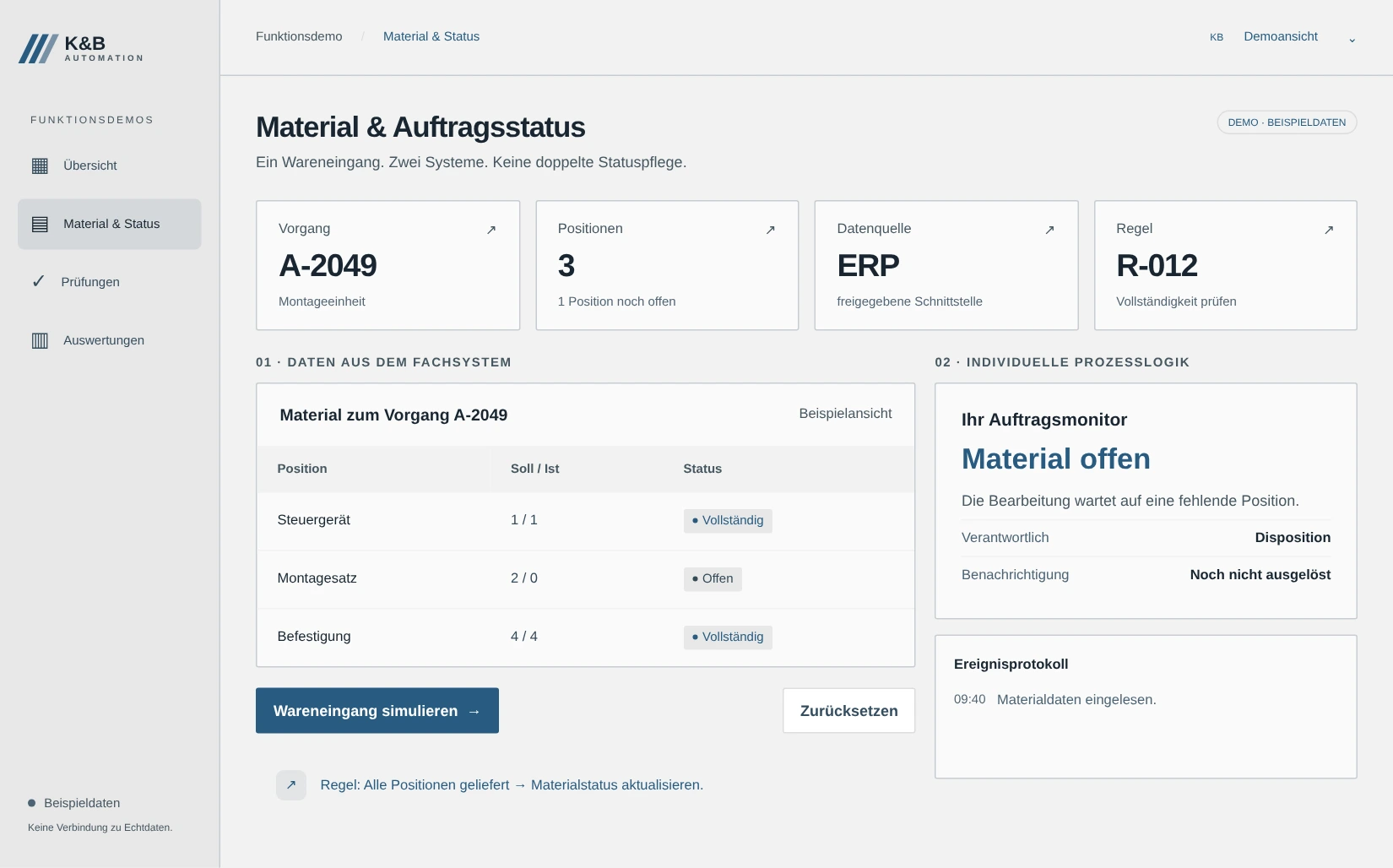Image resolution: width=1393 pixels, height=868 pixels.
Task: Click the Position column header
Action: click(302, 469)
